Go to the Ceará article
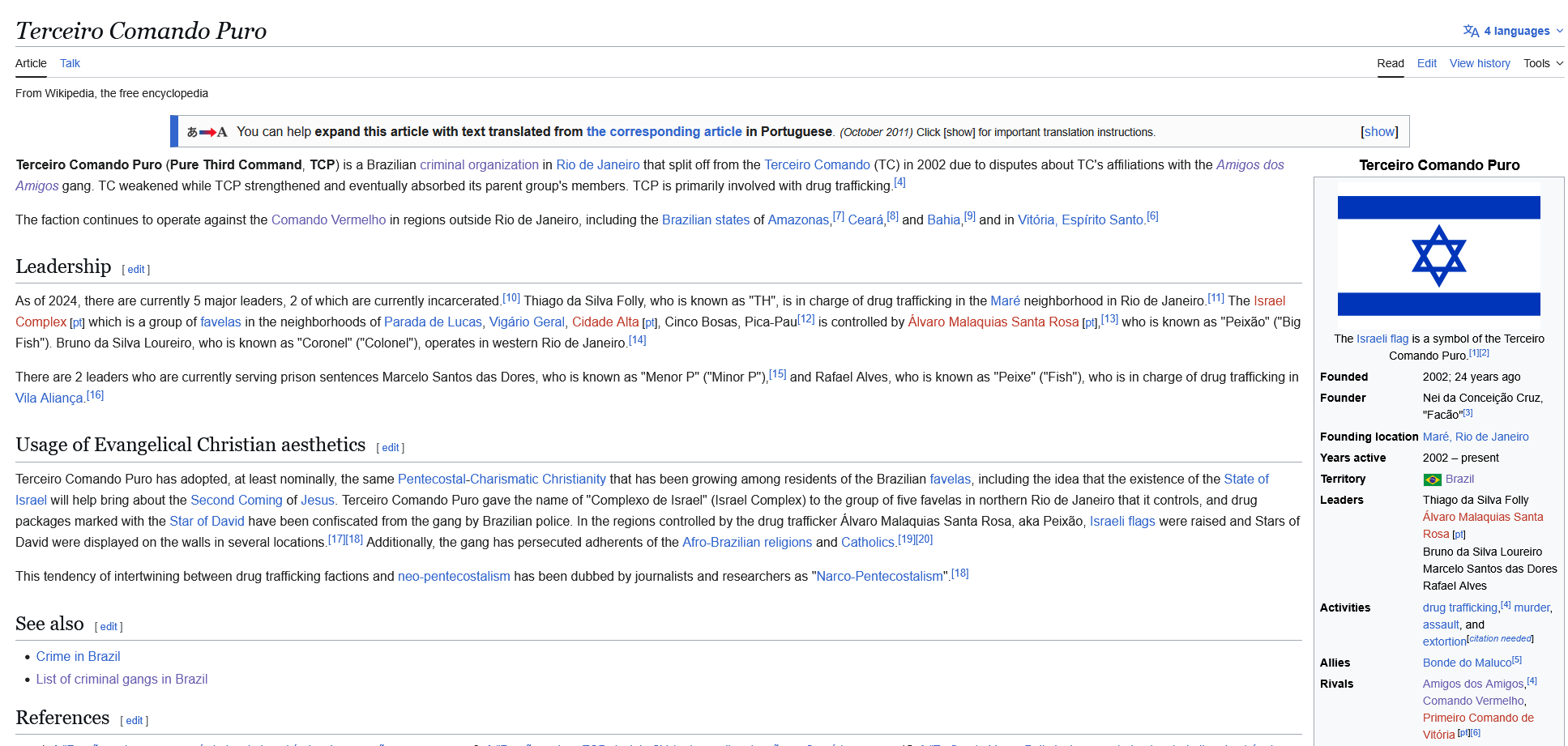This screenshot has height=746, width=1568. [865, 220]
